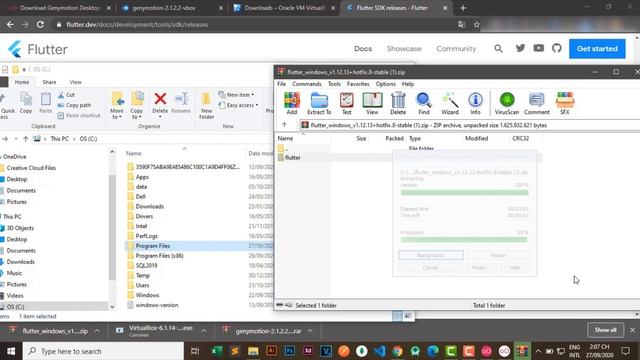Open Visual Studio Code from the taskbar

(379, 351)
